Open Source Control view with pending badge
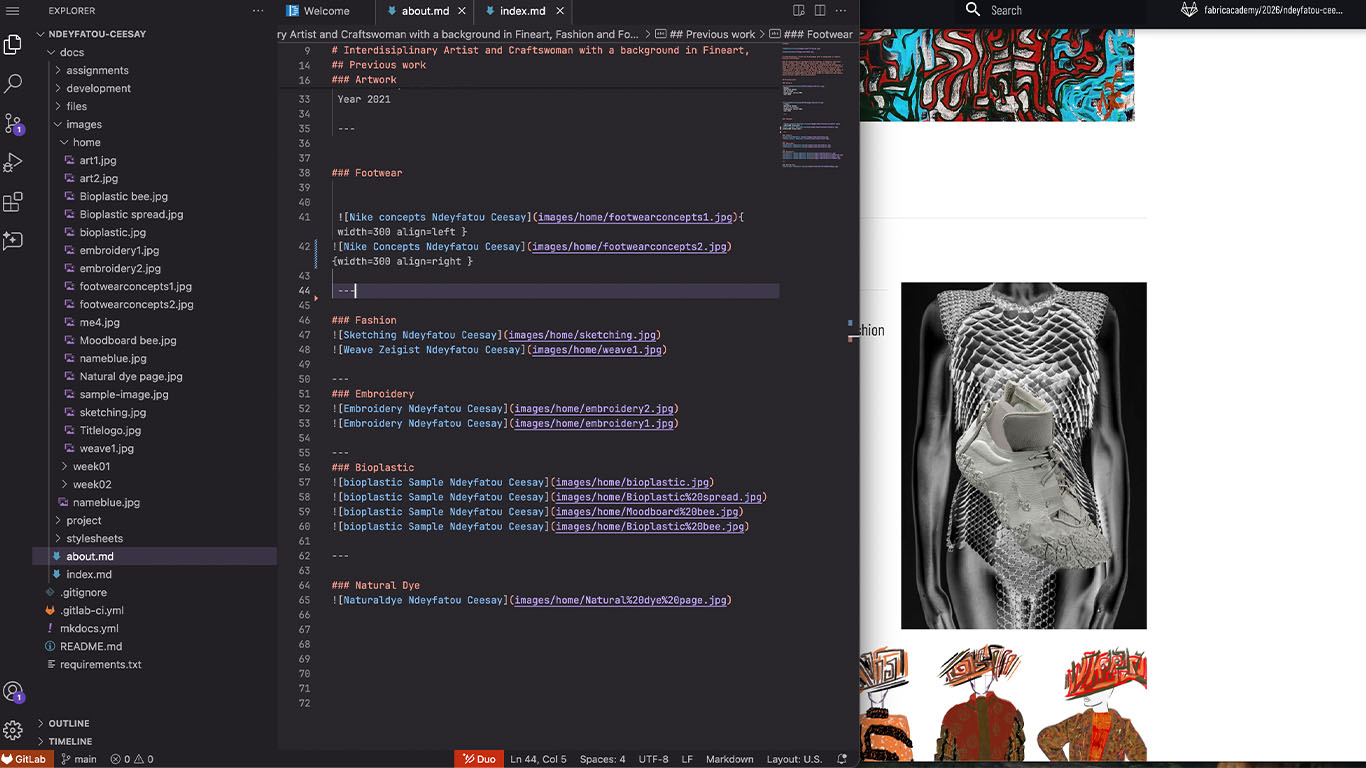The image size is (1366, 768). (x=13, y=123)
